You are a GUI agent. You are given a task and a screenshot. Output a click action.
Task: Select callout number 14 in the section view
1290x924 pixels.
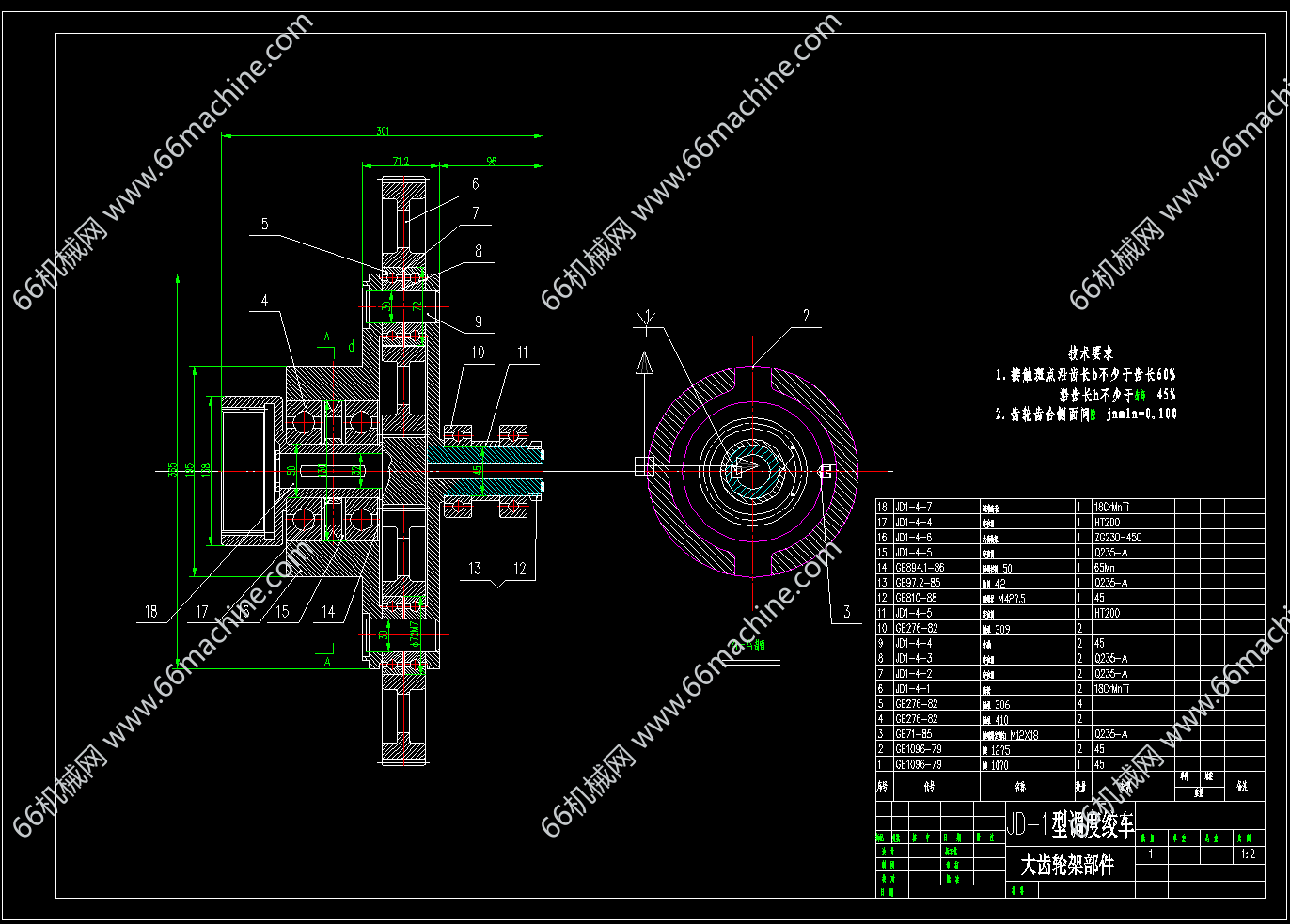[x=328, y=612]
